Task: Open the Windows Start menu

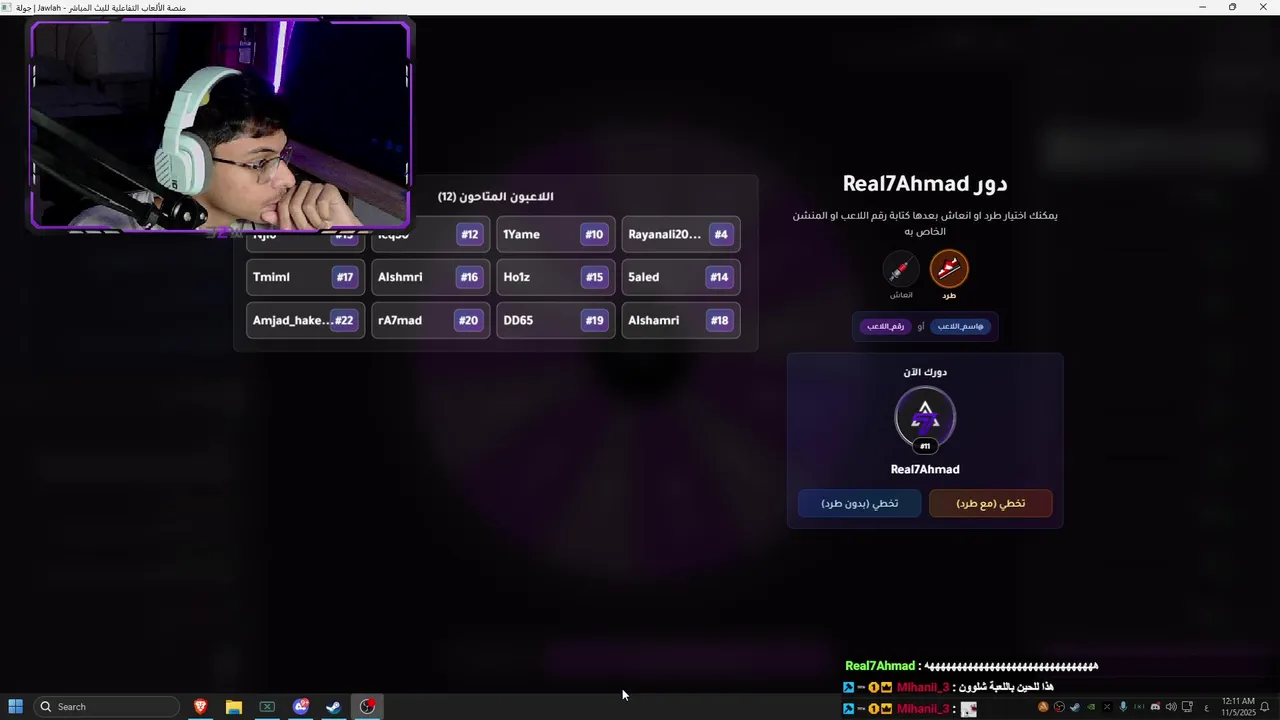Action: [x=15, y=707]
